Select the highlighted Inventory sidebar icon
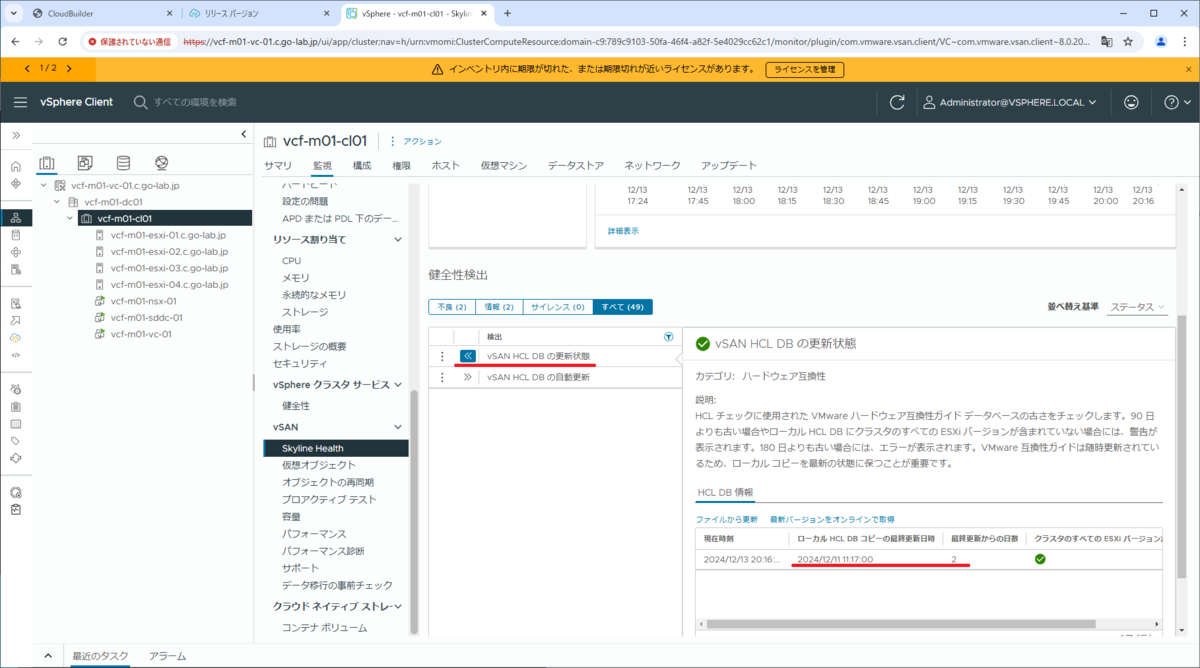The image size is (1200, 668). pyautogui.click(x=16, y=218)
